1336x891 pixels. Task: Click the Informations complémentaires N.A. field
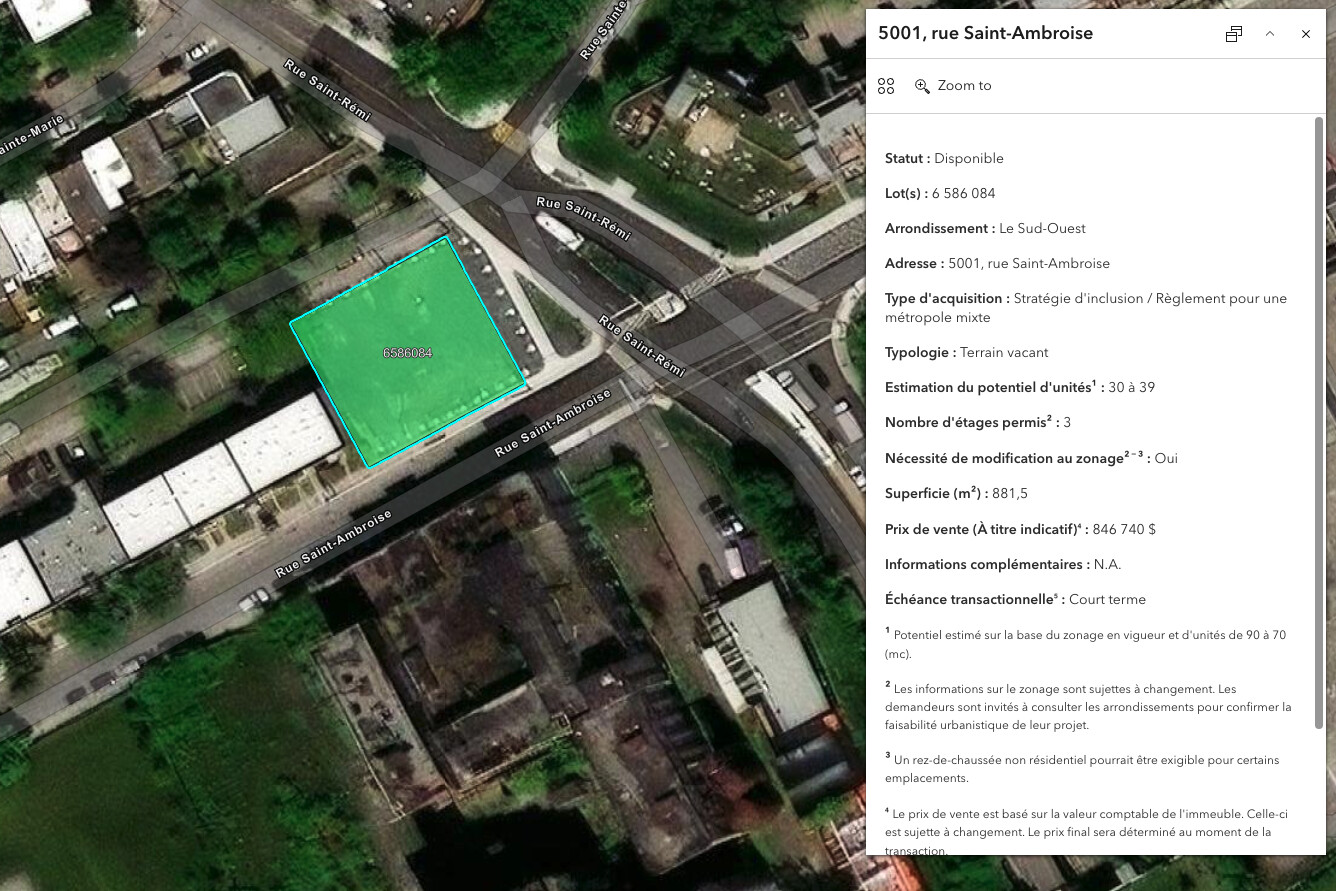coord(1002,564)
